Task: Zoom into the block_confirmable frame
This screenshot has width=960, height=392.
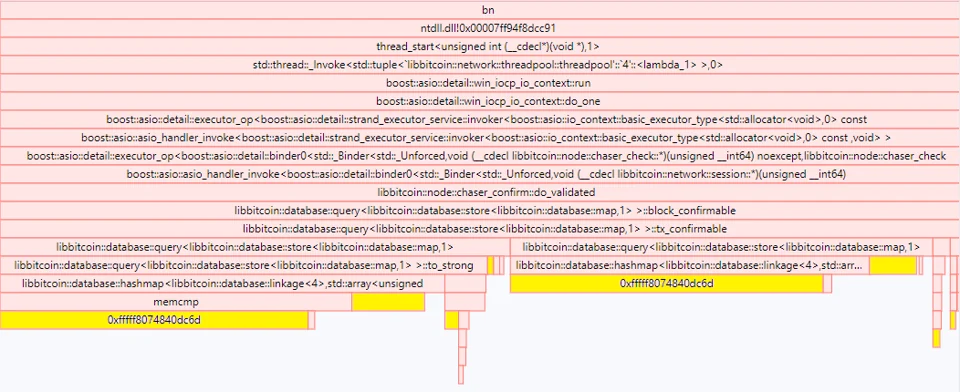Action: click(x=480, y=211)
